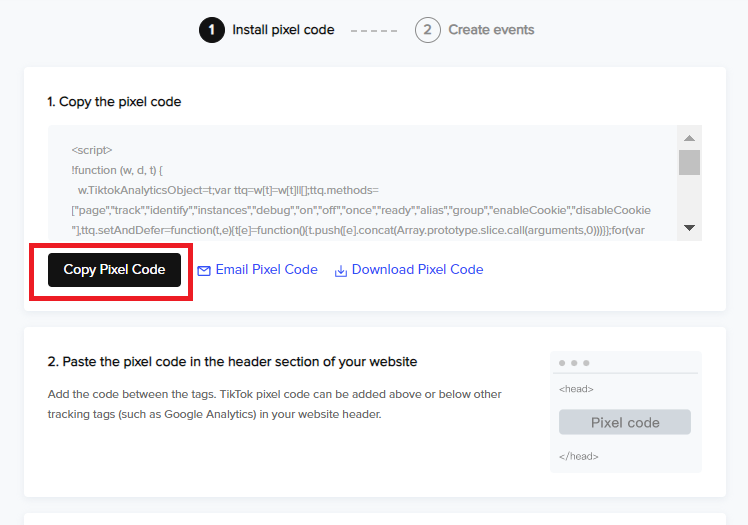The width and height of the screenshot is (748, 525).
Task: Click the step 2 circle icon
Action: pyautogui.click(x=427, y=30)
